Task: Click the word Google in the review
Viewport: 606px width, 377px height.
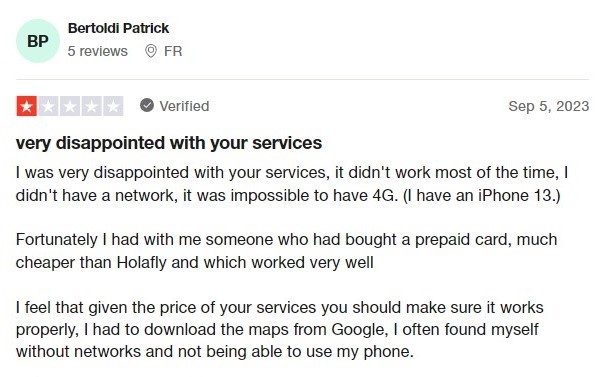Action: [x=357, y=329]
